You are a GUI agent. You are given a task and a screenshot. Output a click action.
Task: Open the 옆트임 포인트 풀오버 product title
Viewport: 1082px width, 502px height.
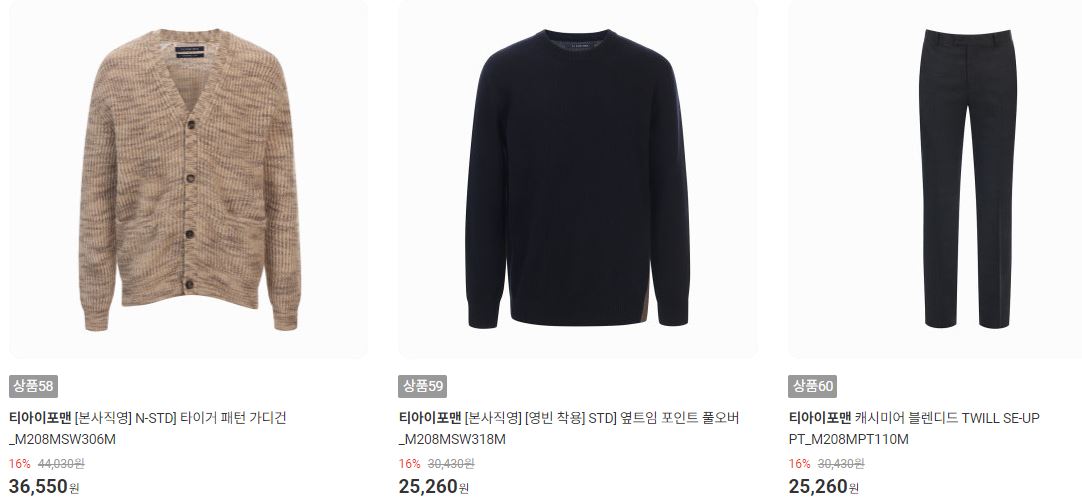[678, 418]
